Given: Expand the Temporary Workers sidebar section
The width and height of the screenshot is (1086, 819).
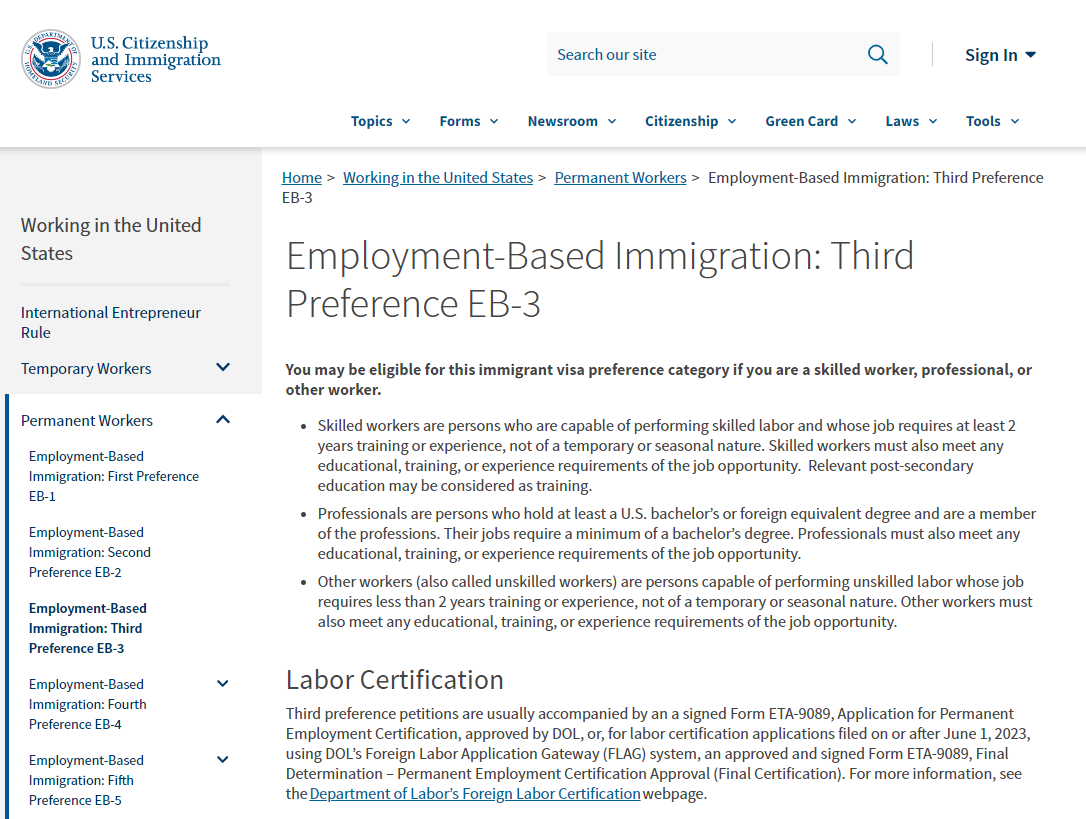Looking at the screenshot, I should tap(223, 368).
